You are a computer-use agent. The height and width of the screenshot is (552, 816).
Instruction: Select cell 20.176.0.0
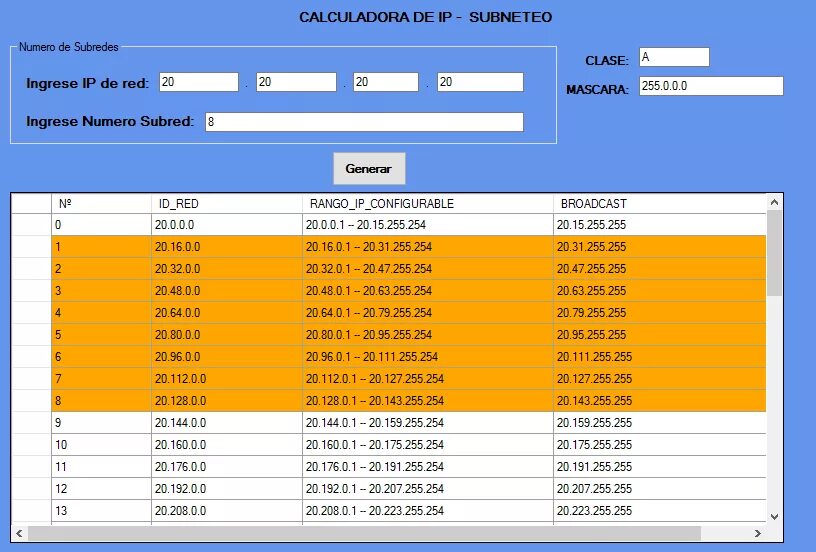click(227, 467)
